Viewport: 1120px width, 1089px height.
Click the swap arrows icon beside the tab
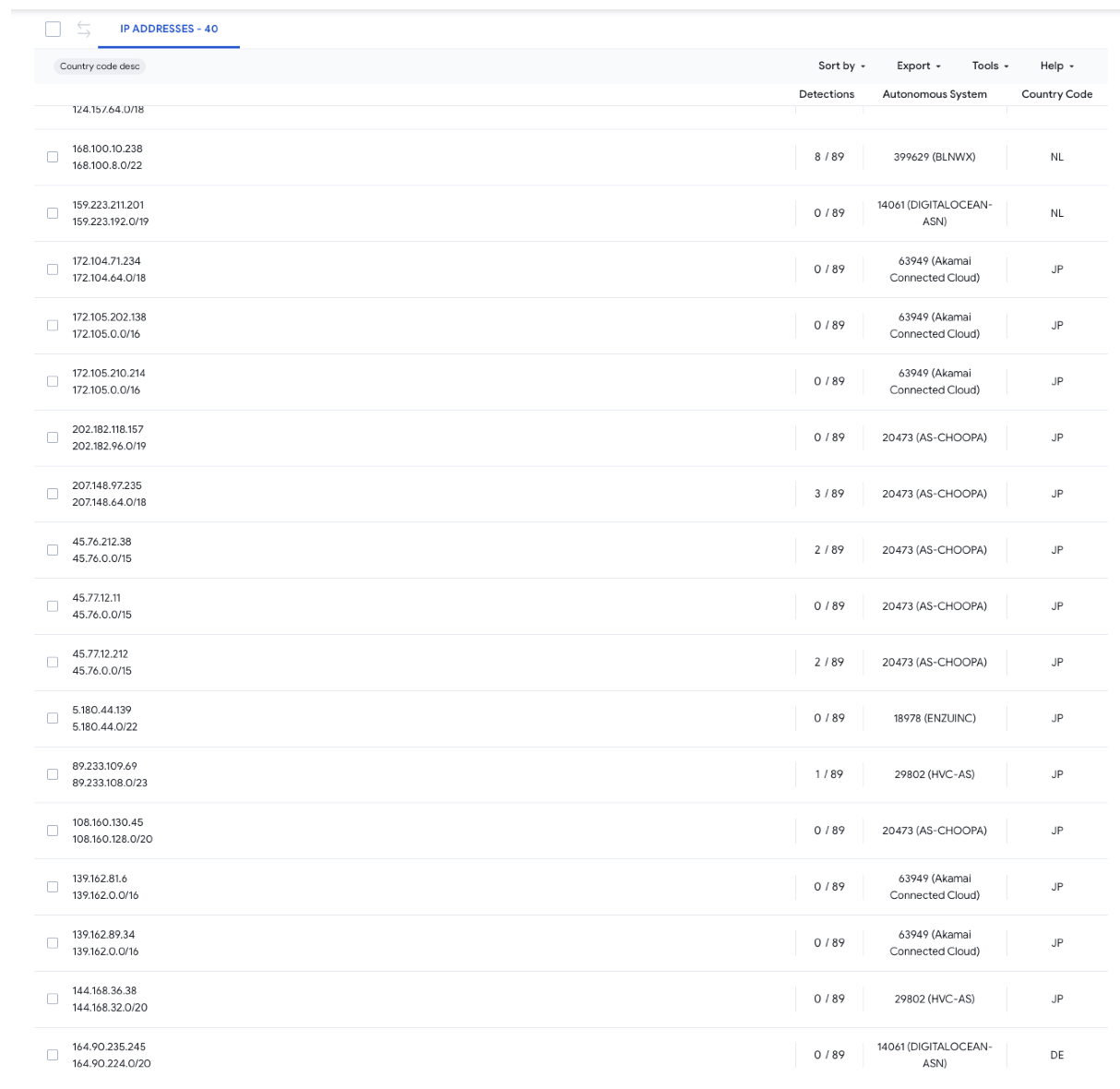[x=84, y=30]
